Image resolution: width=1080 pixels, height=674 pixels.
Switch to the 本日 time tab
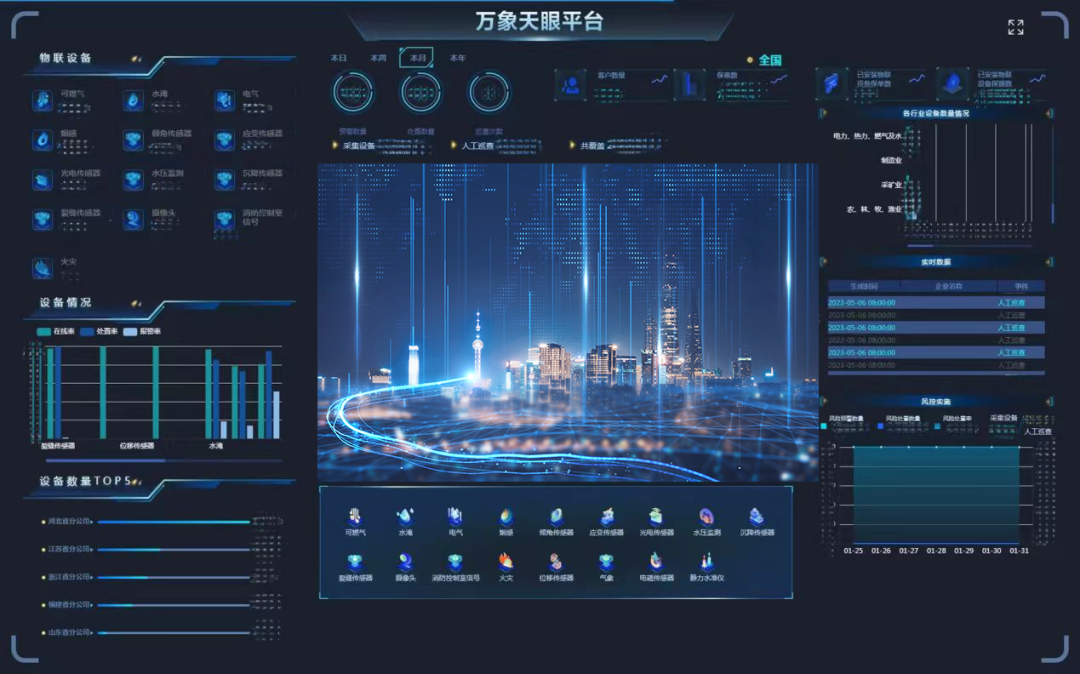pos(339,59)
